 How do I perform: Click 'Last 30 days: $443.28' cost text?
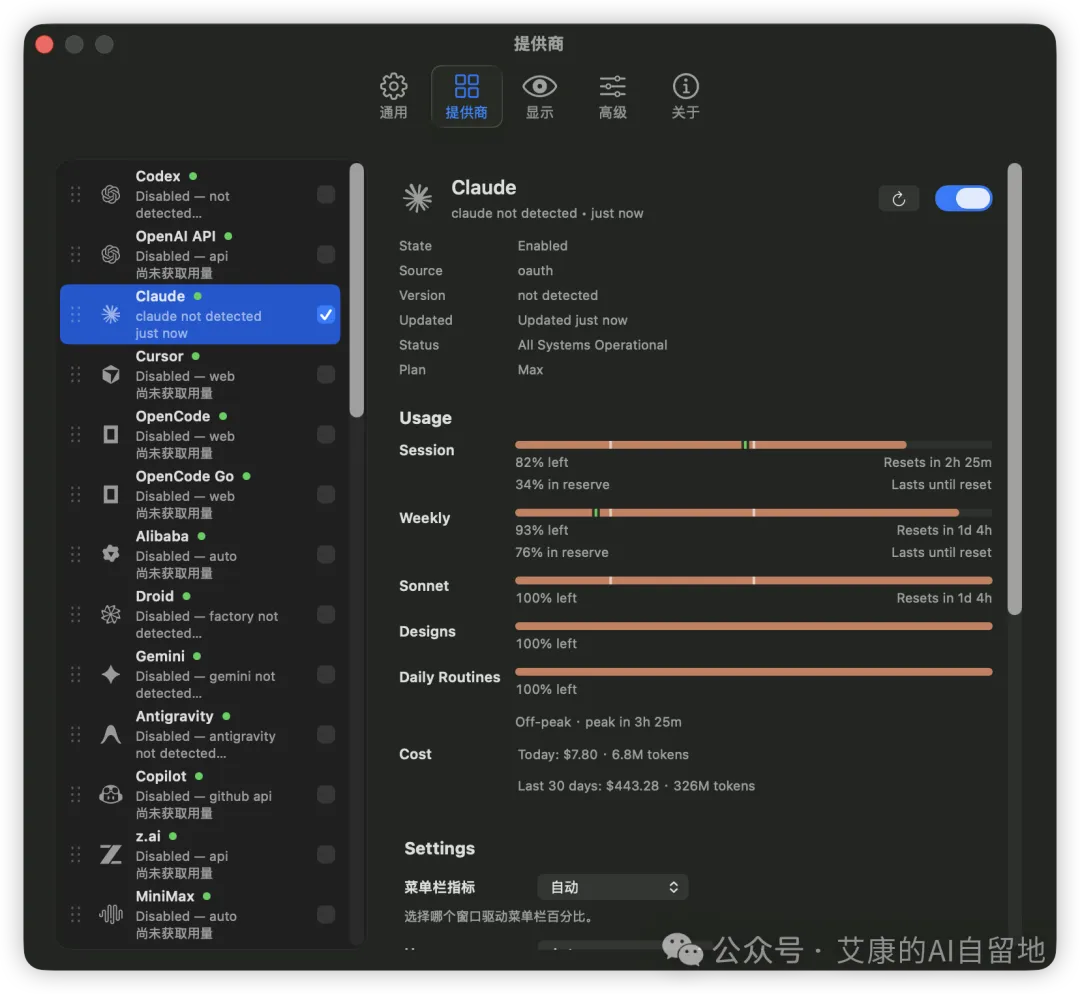[x=588, y=786]
